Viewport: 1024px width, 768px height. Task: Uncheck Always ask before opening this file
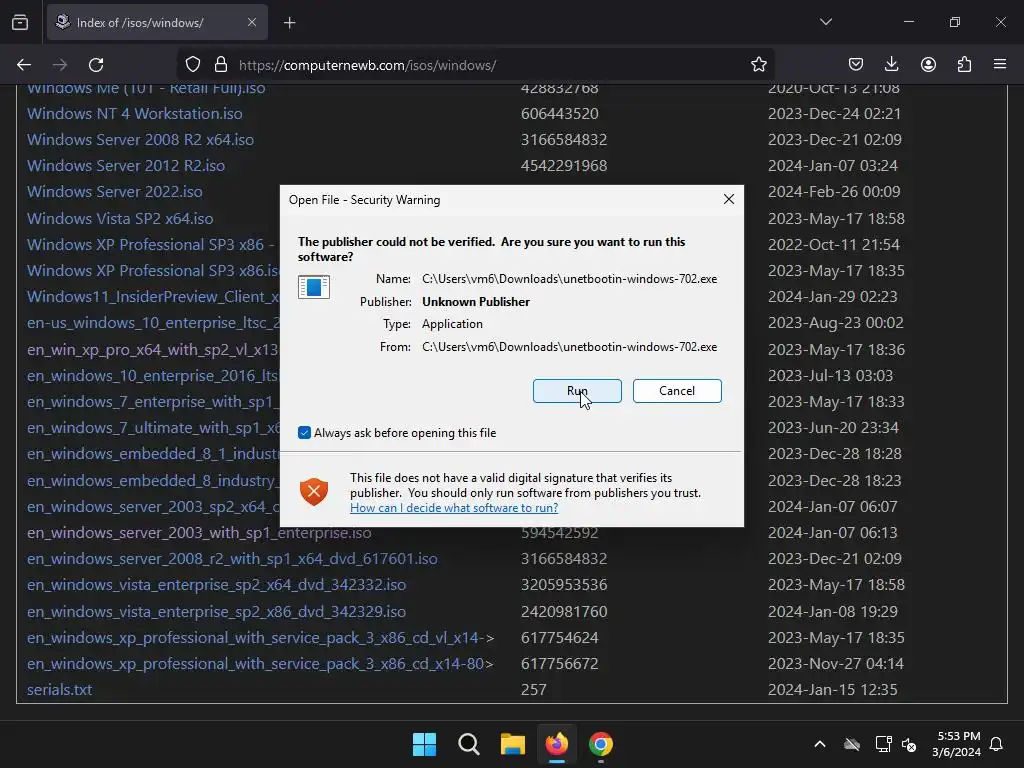(304, 432)
